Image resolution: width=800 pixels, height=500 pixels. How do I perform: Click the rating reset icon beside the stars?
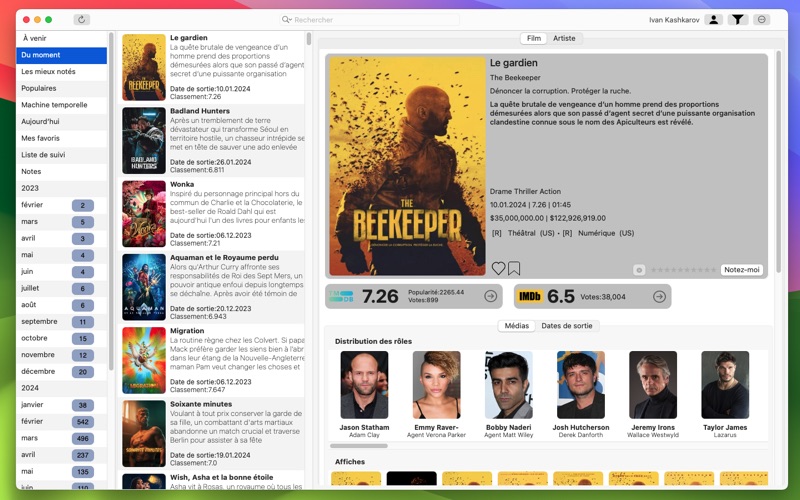(x=639, y=270)
